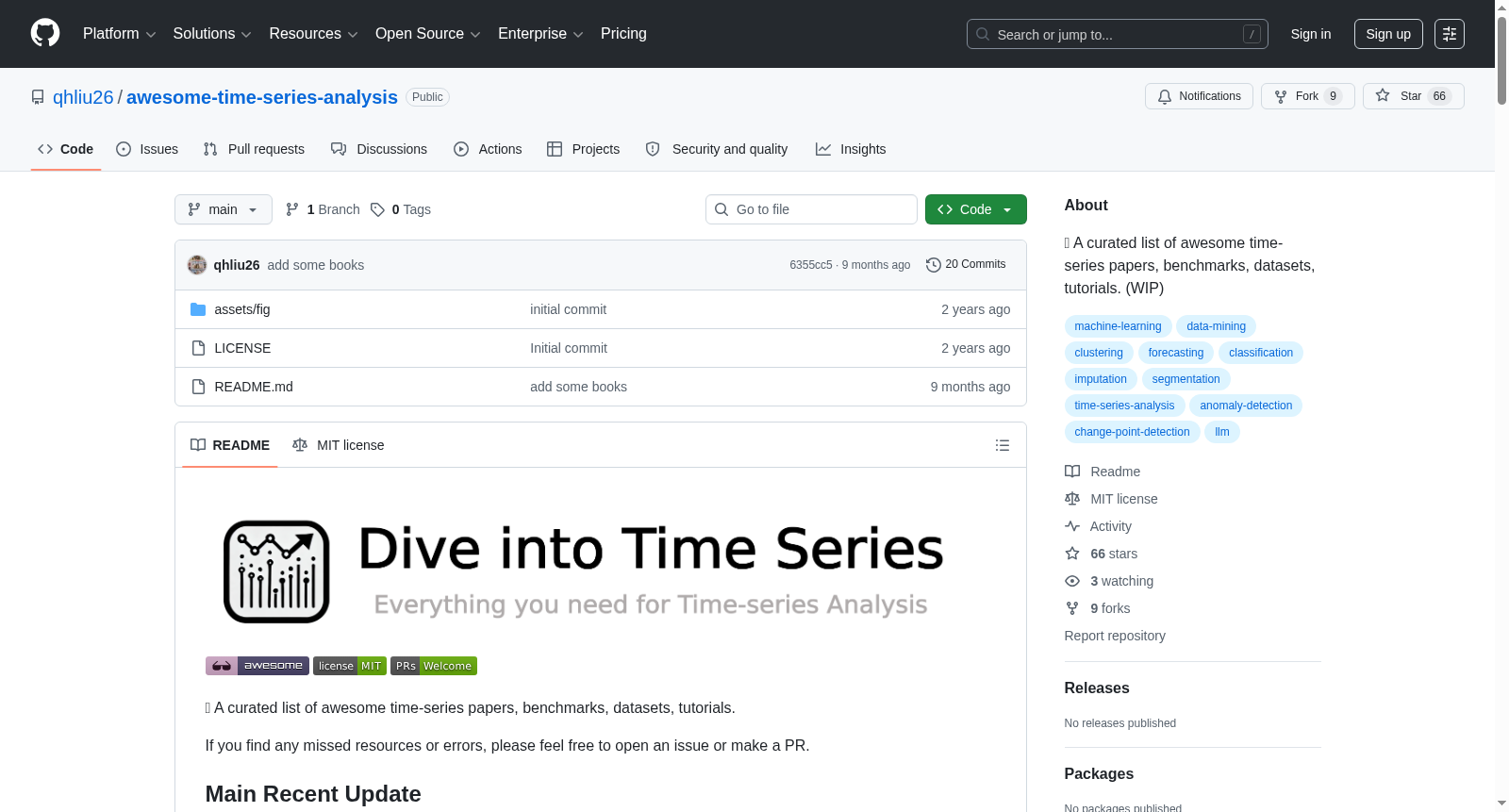The width and height of the screenshot is (1509, 812).
Task: View the 20 Commits history link
Action: point(966,265)
